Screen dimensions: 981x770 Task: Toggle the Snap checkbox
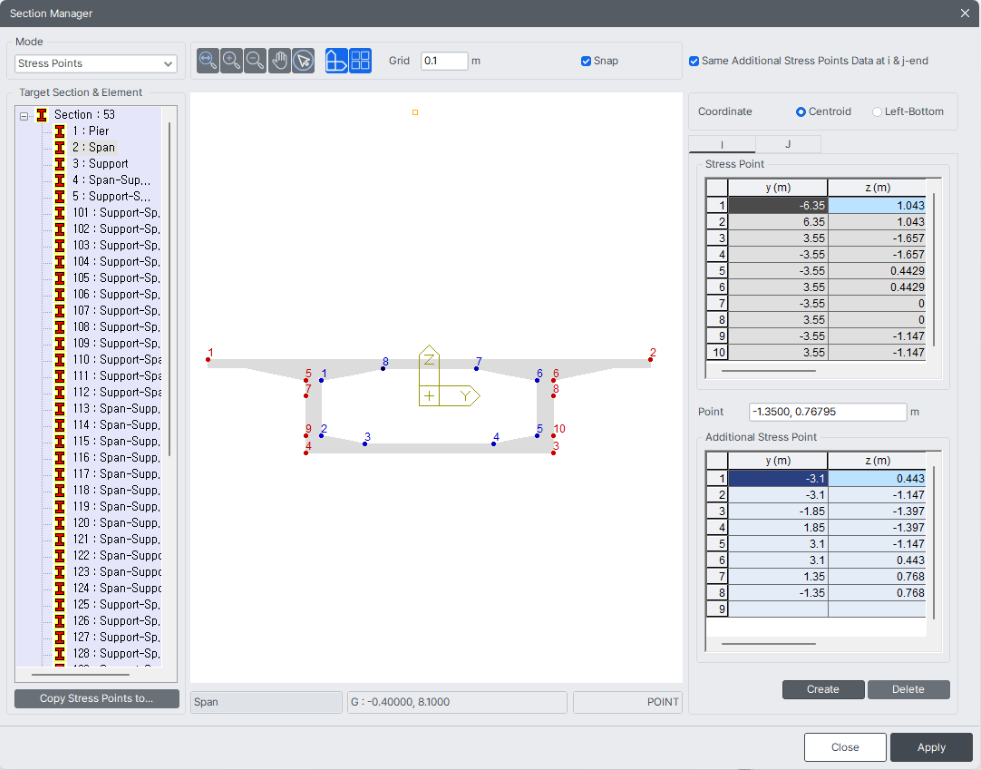586,61
